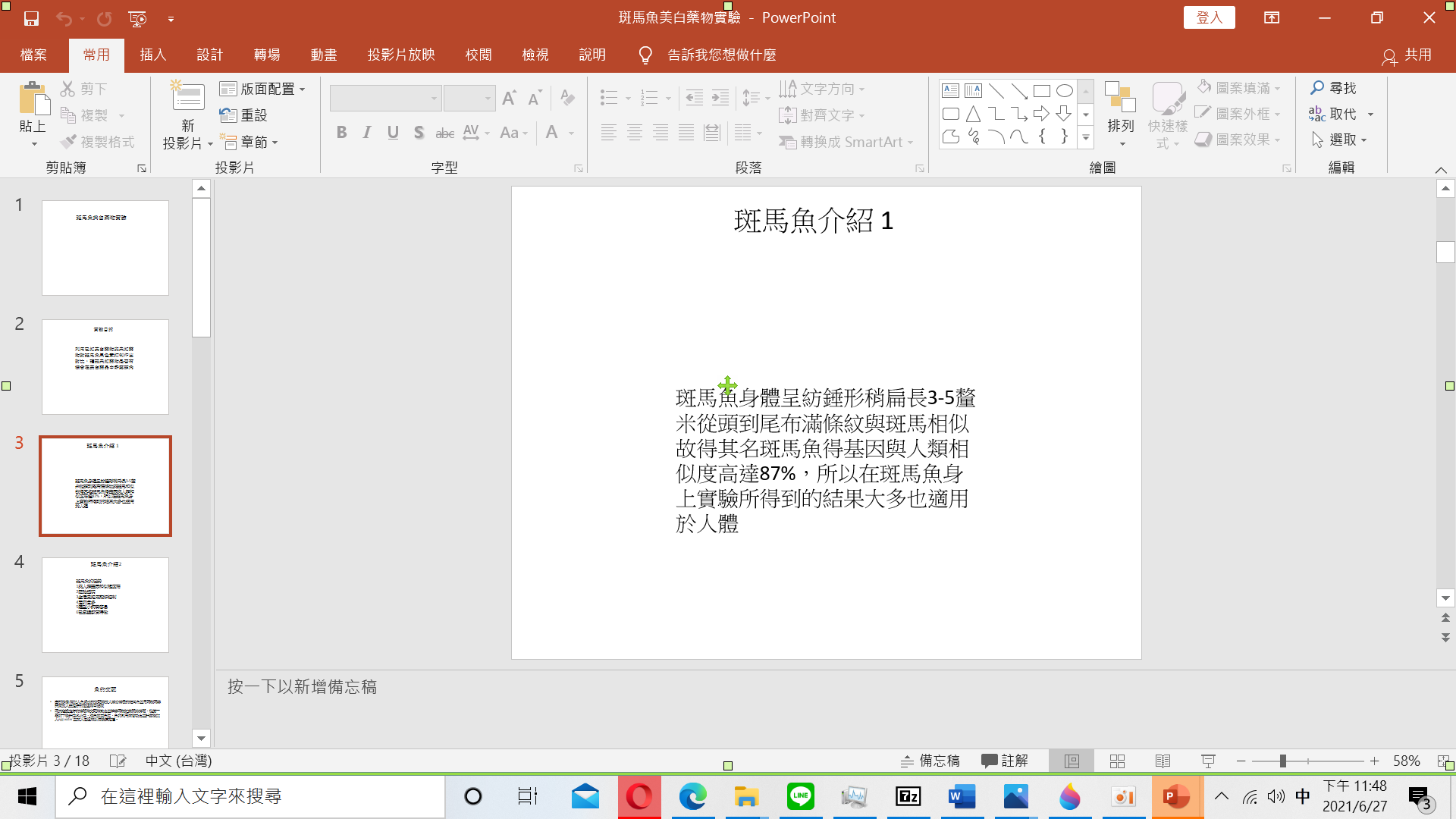The image size is (1456, 819).
Task: Click the 共用 share button
Action: (1407, 55)
